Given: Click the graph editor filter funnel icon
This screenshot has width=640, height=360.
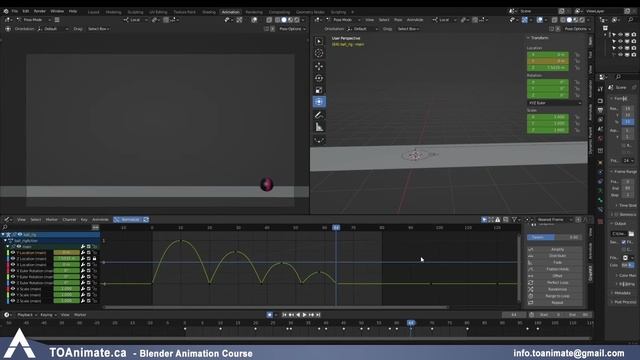Looking at the screenshot, I should tap(515, 220).
